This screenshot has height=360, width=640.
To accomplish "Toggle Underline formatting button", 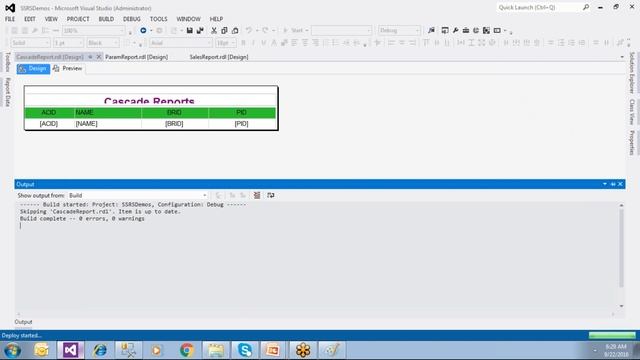I will [x=264, y=43].
